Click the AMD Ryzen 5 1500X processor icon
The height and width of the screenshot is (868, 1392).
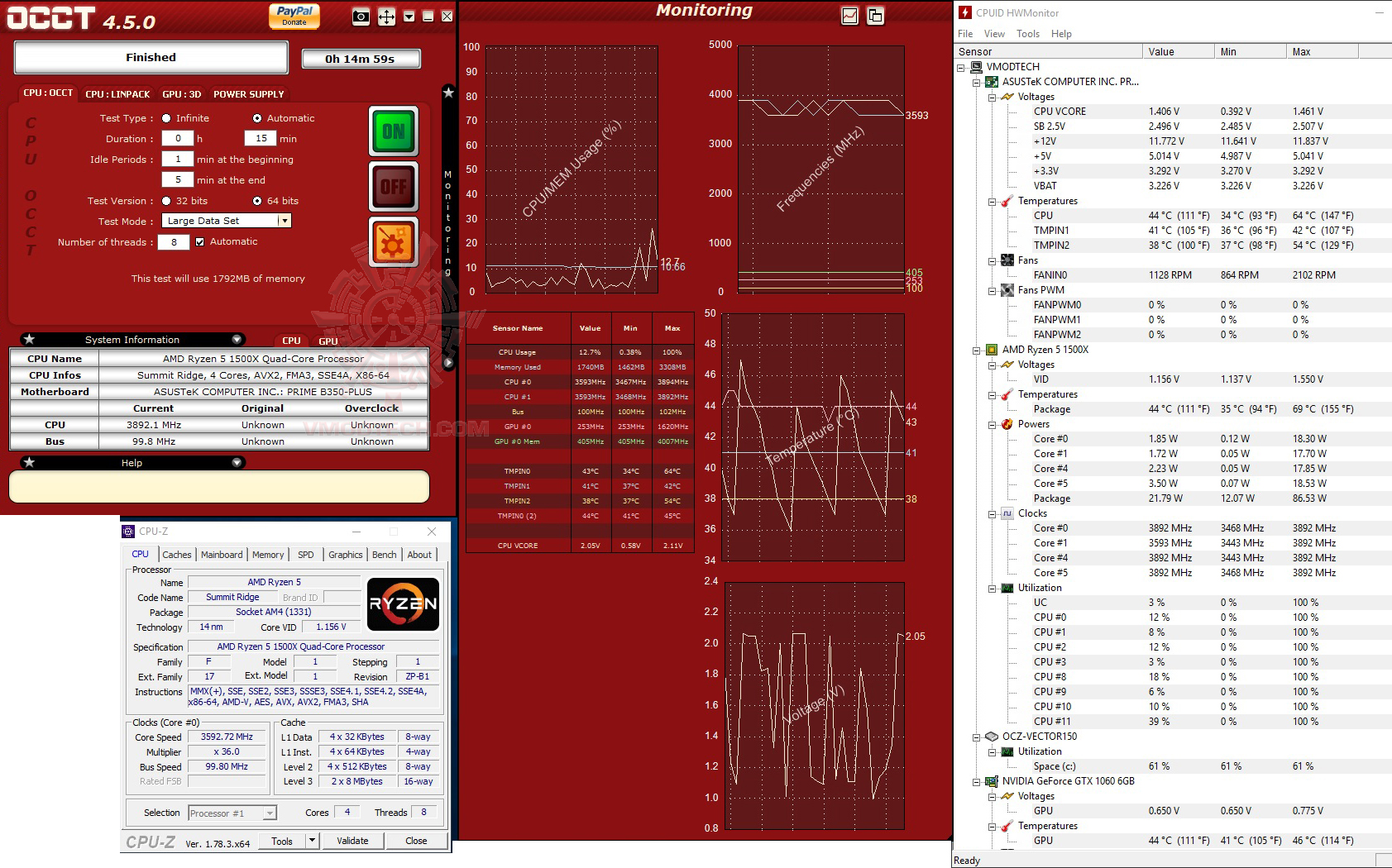tap(992, 350)
